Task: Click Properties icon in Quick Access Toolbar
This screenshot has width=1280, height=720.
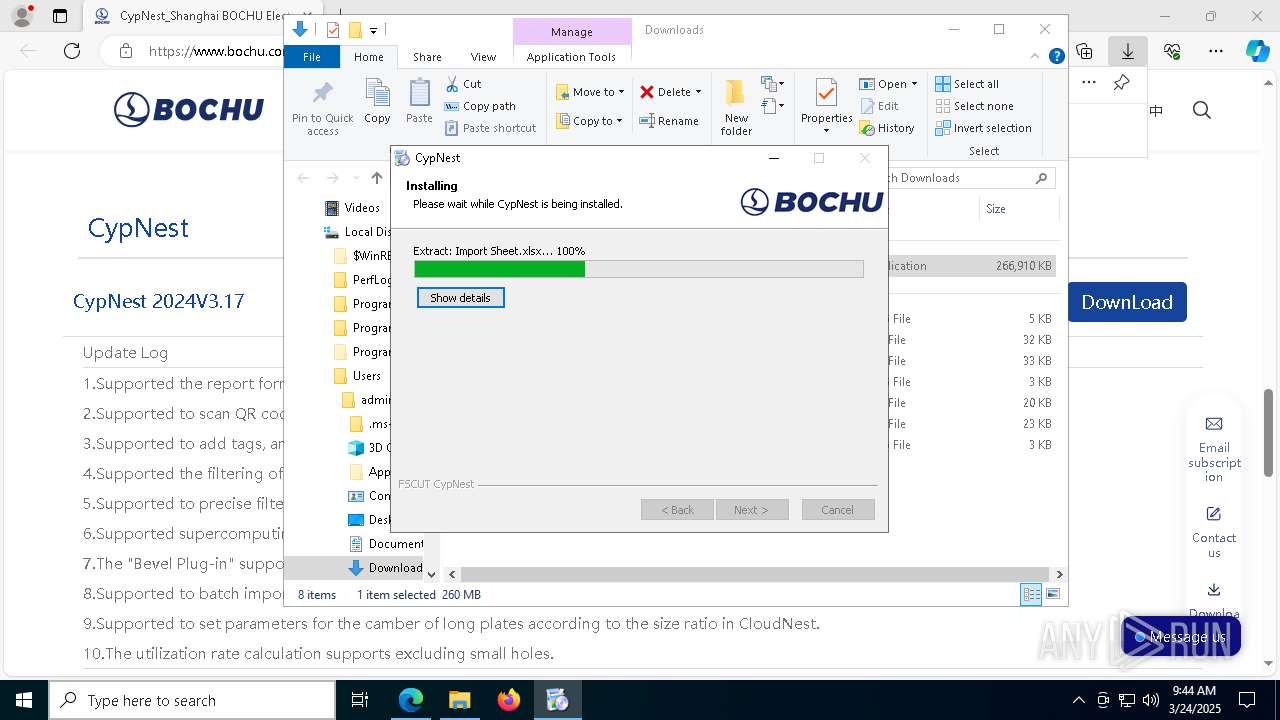Action: pyautogui.click(x=333, y=30)
